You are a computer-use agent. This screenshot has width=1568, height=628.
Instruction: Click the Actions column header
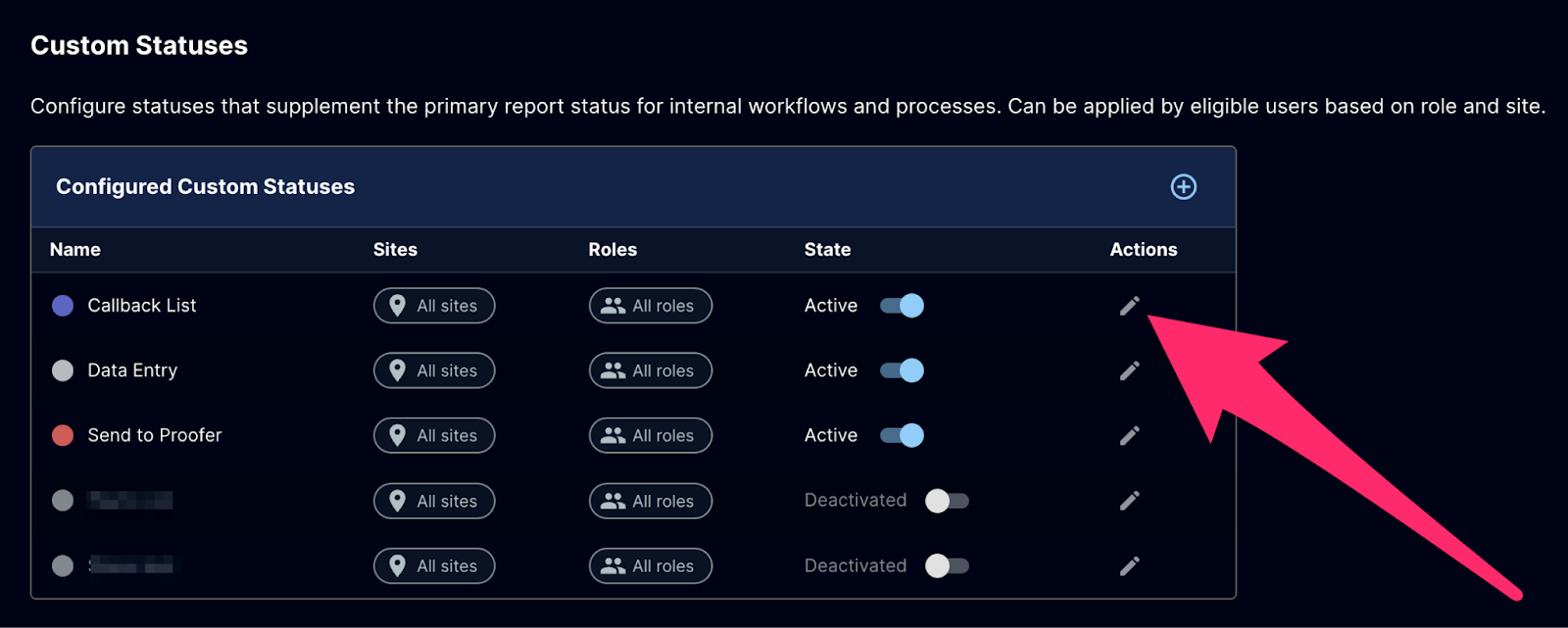tap(1144, 250)
